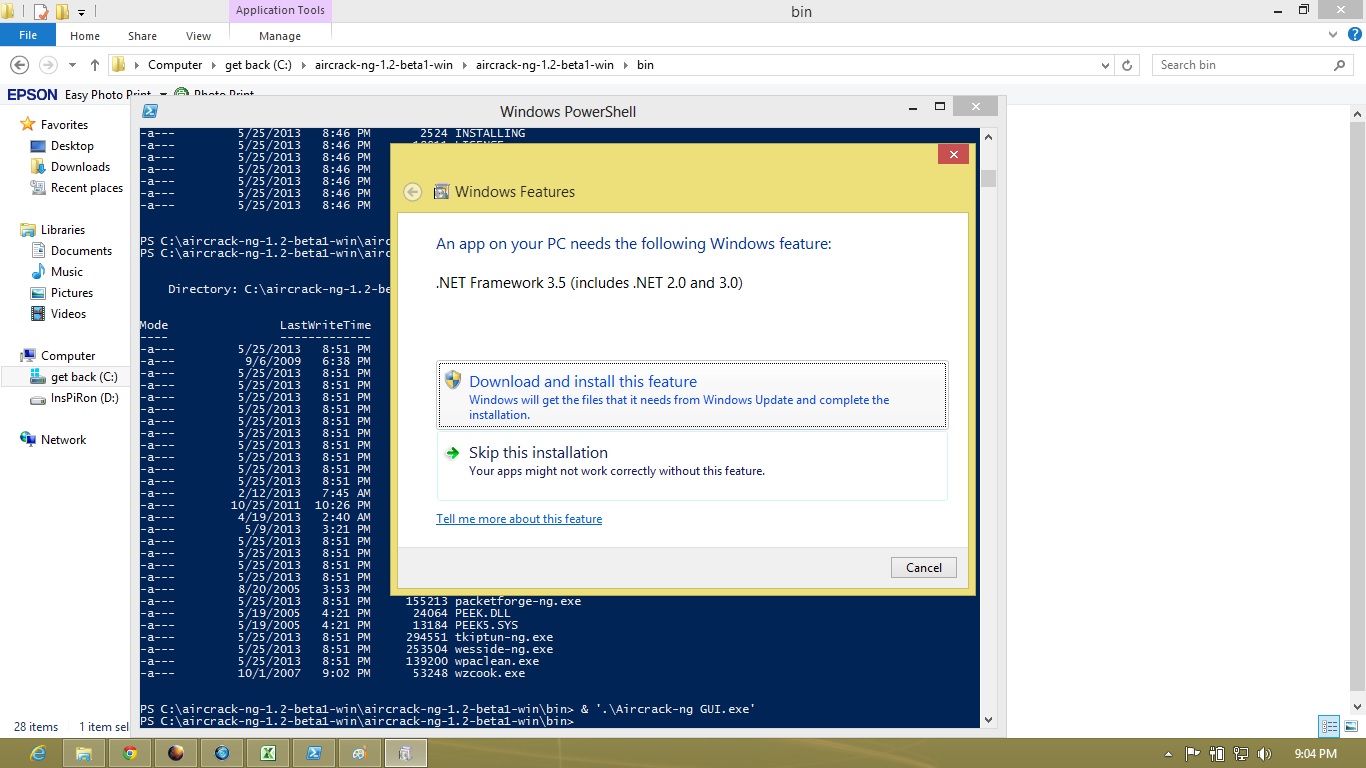Click the Back arrow in Windows Features dialog
The image size is (1366, 768).
click(412, 192)
